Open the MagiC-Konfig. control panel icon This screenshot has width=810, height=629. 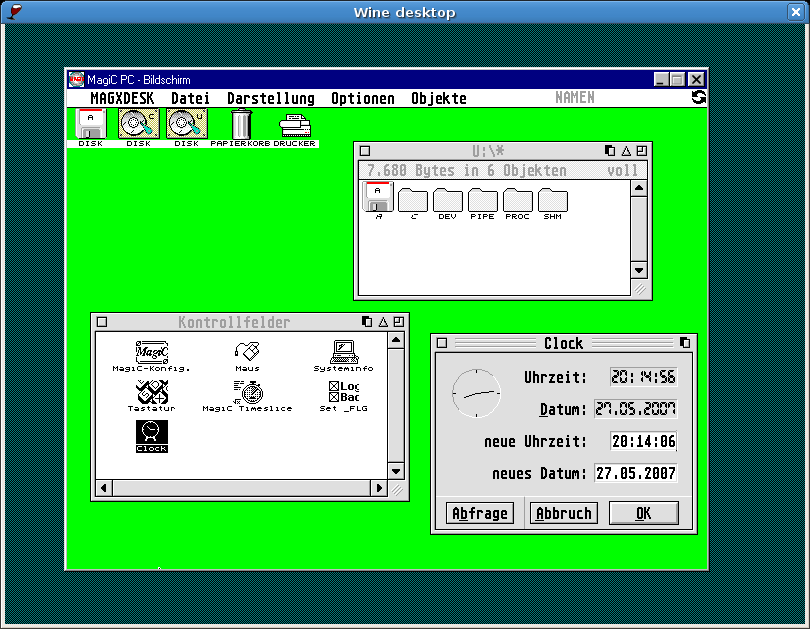coord(151,356)
